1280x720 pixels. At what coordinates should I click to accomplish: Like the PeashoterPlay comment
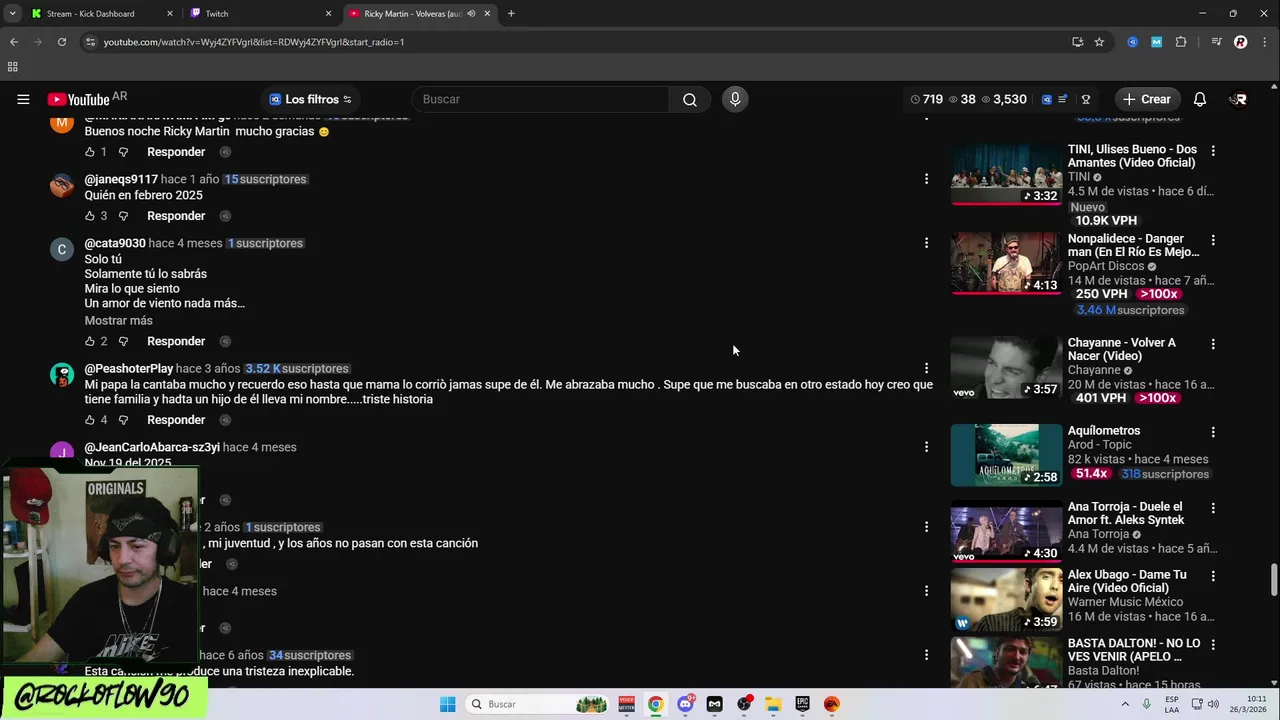90,420
